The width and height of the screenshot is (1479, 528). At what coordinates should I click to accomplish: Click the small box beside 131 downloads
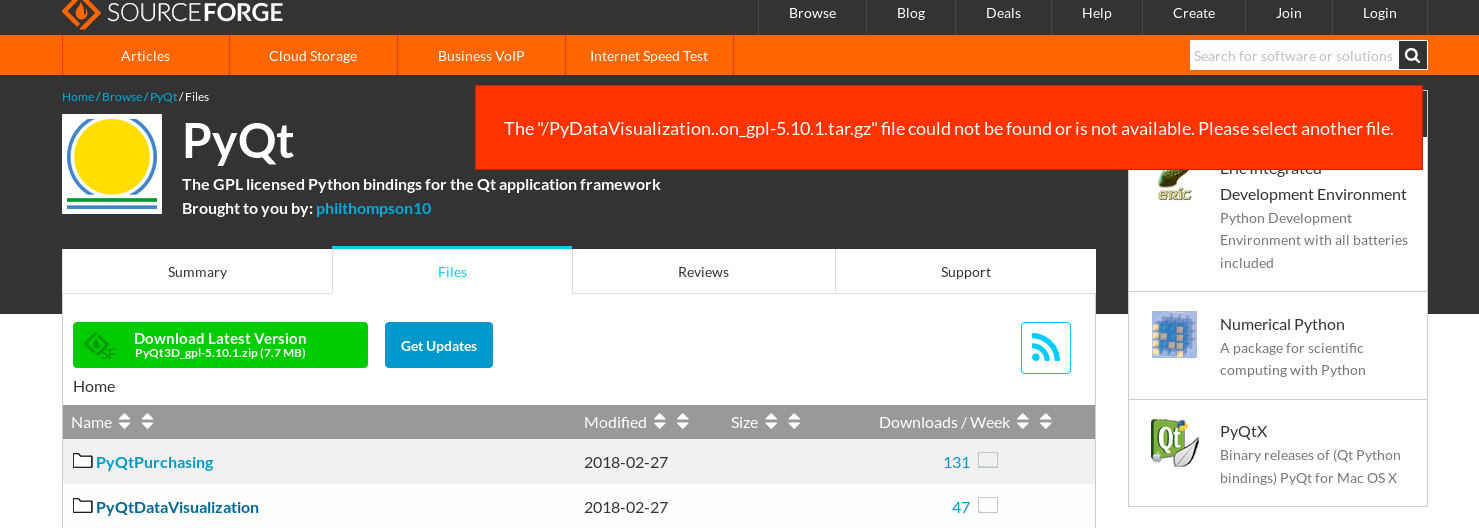(988, 461)
